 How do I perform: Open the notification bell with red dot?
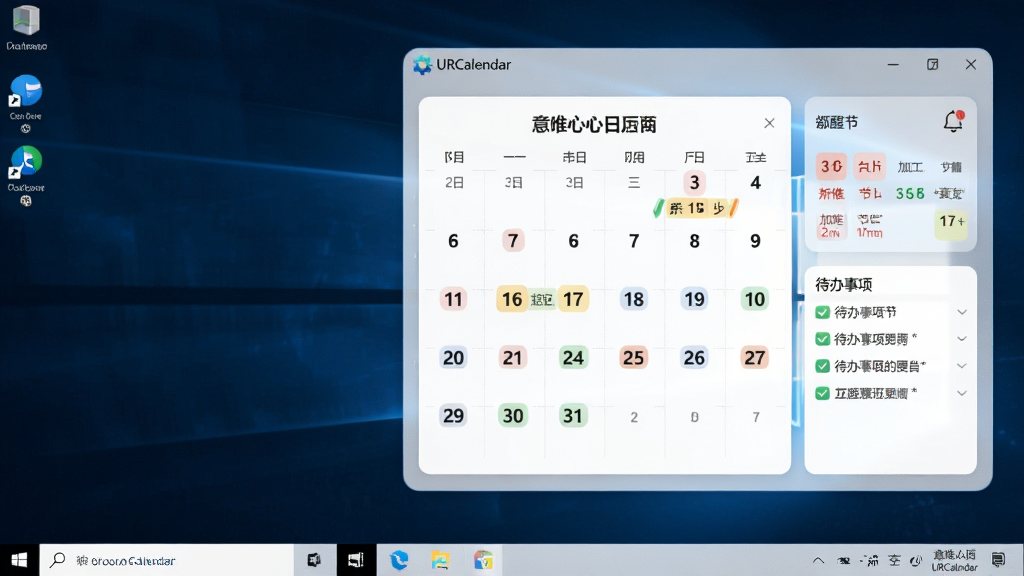[x=953, y=121]
